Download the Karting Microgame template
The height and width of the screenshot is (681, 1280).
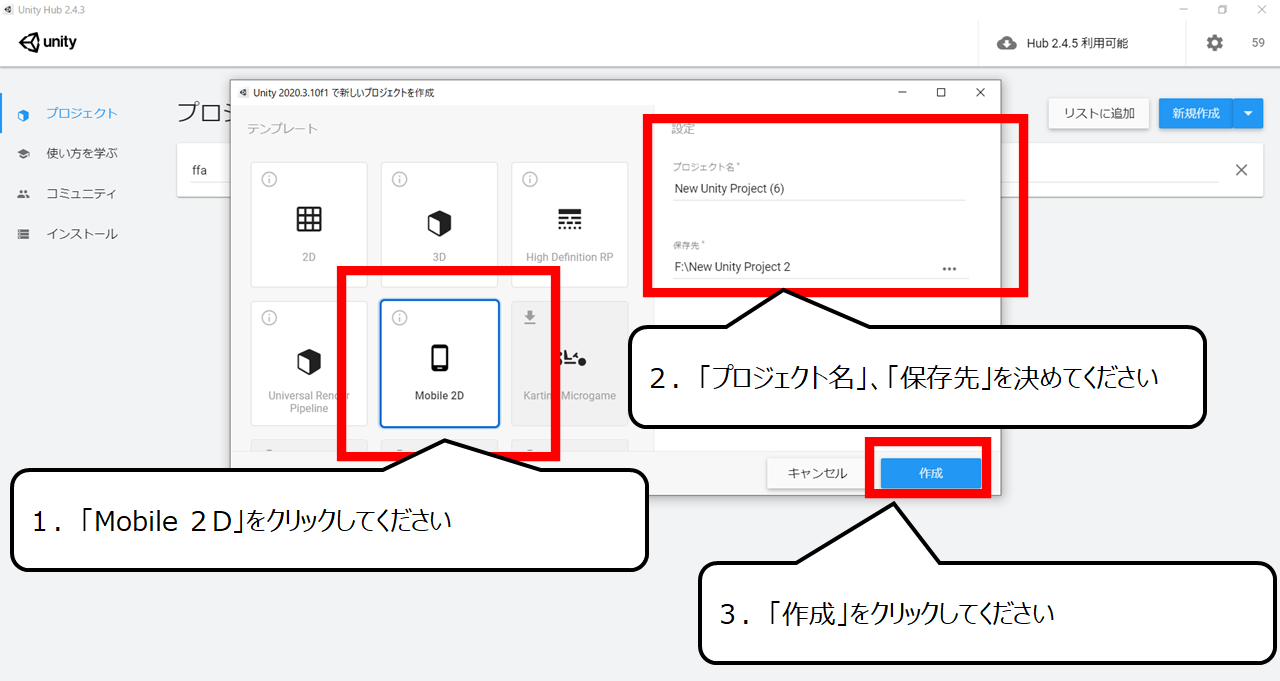[530, 317]
